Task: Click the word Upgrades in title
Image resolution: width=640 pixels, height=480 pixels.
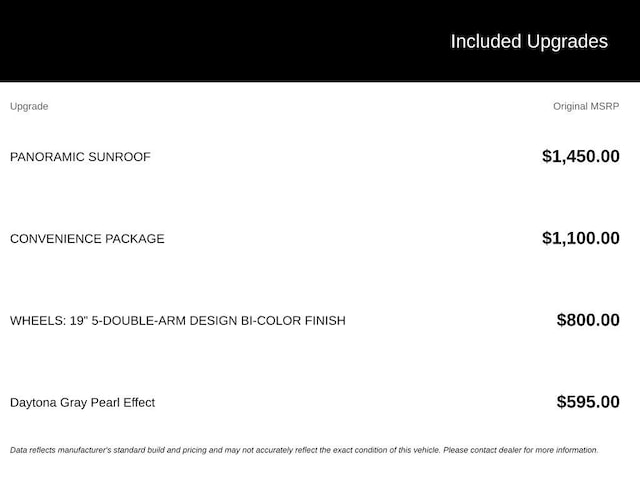Action: tap(567, 42)
